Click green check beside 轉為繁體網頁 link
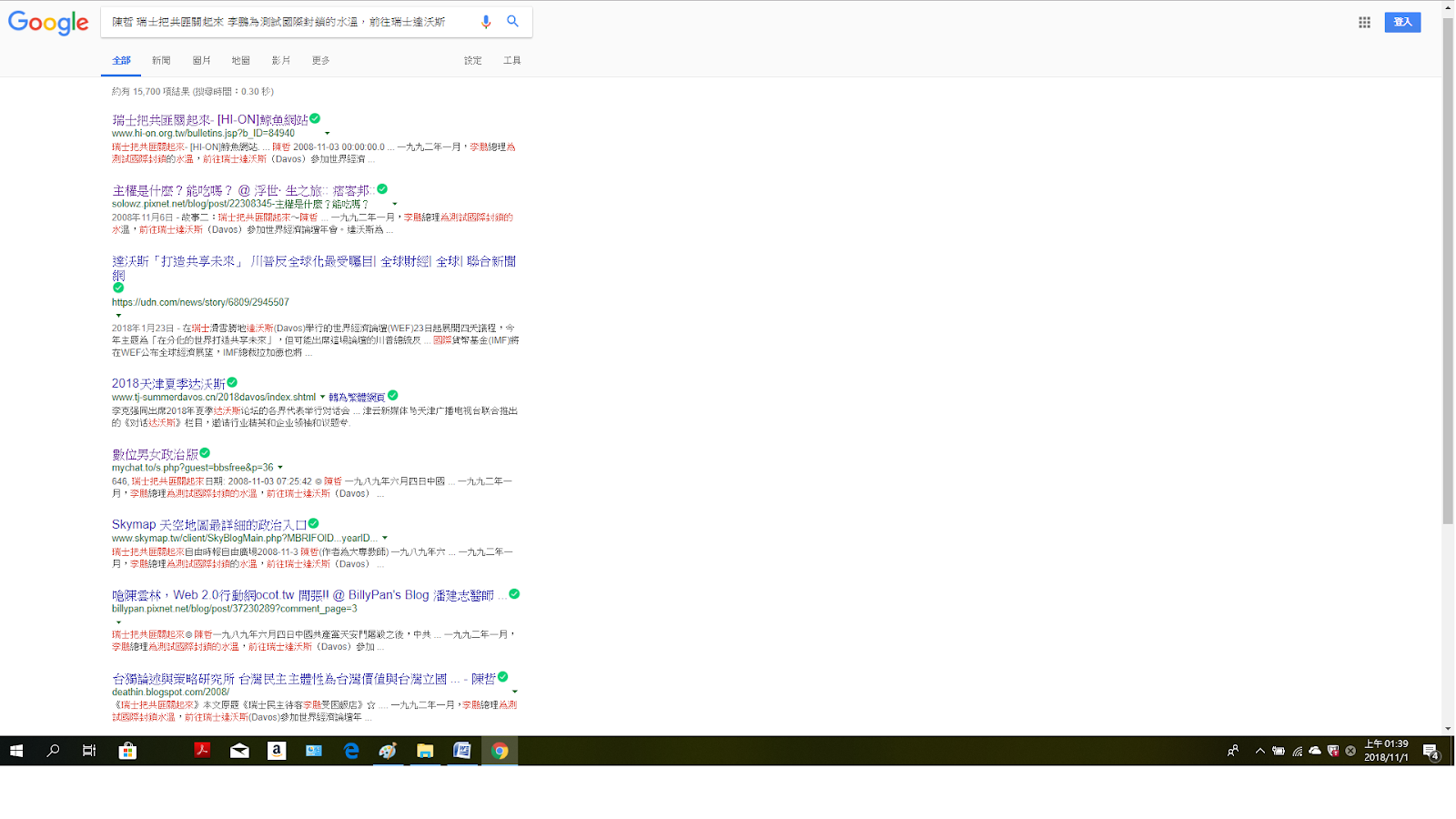The width and height of the screenshot is (1456, 819). [393, 395]
